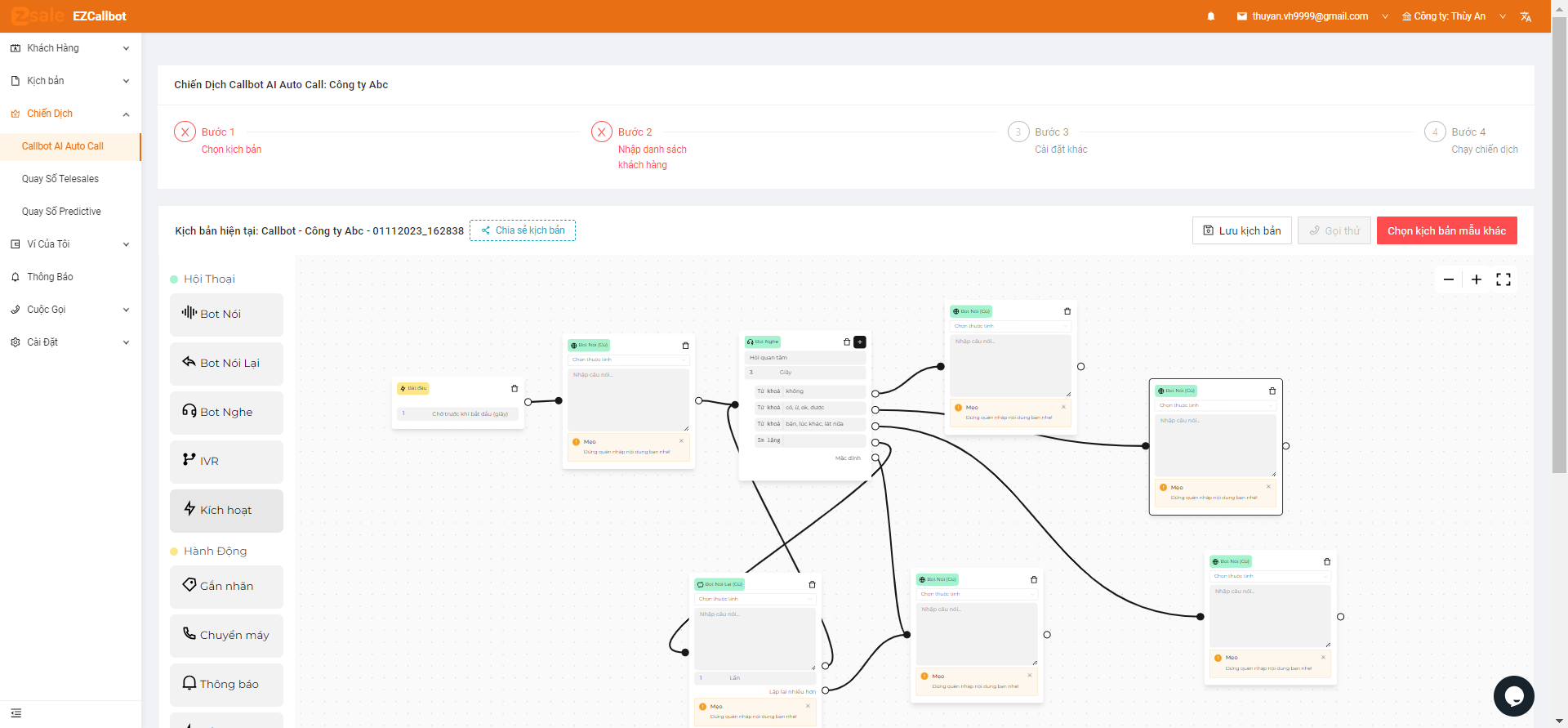This screenshot has width=1568, height=728.
Task: Click the Lưu kịch bản button
Action: (1241, 230)
